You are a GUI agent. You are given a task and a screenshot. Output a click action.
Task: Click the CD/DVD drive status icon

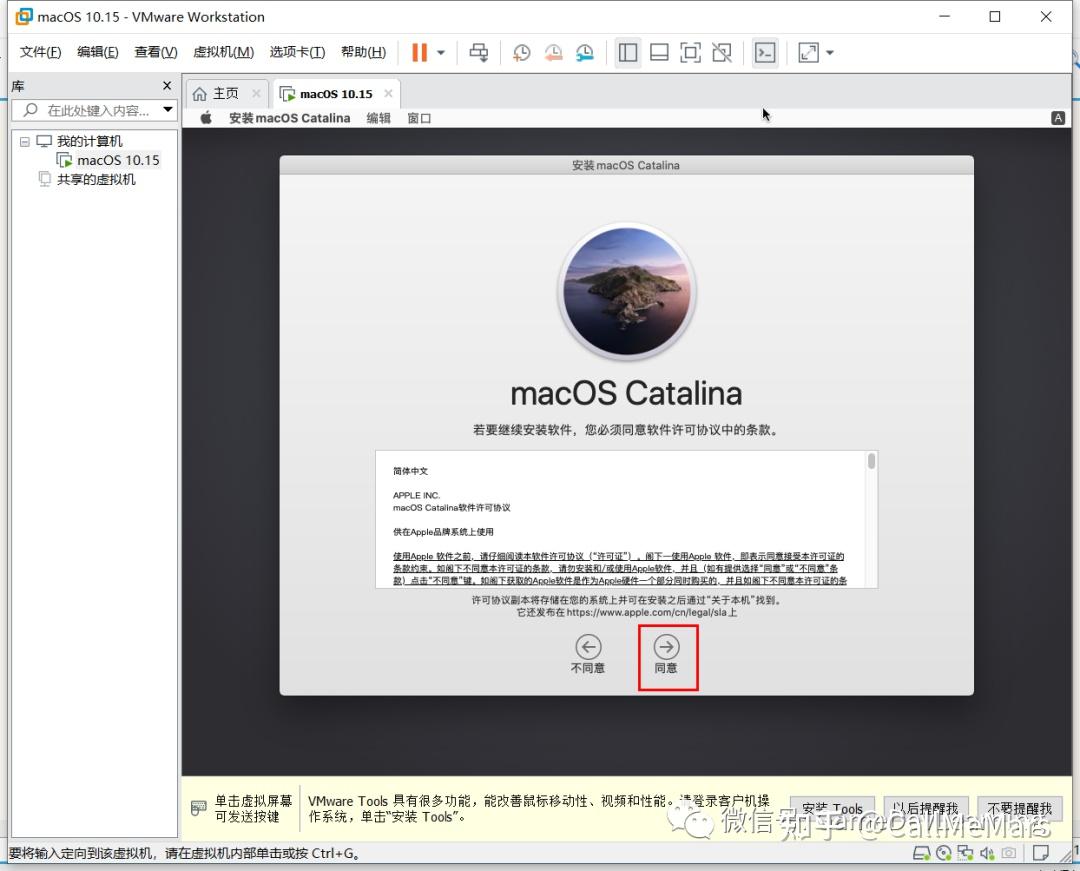click(x=944, y=854)
